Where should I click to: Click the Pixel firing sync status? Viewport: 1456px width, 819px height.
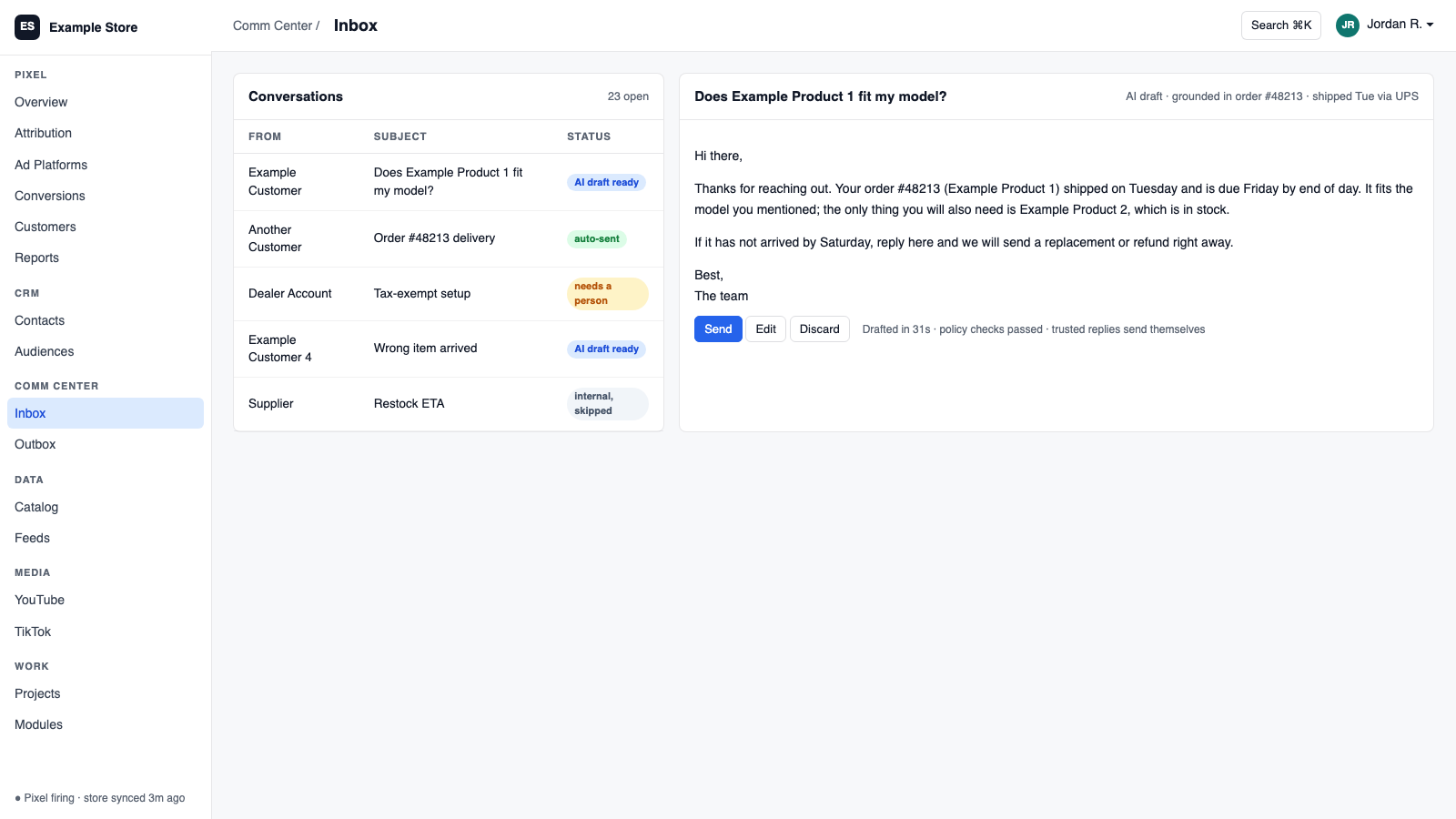coord(100,798)
